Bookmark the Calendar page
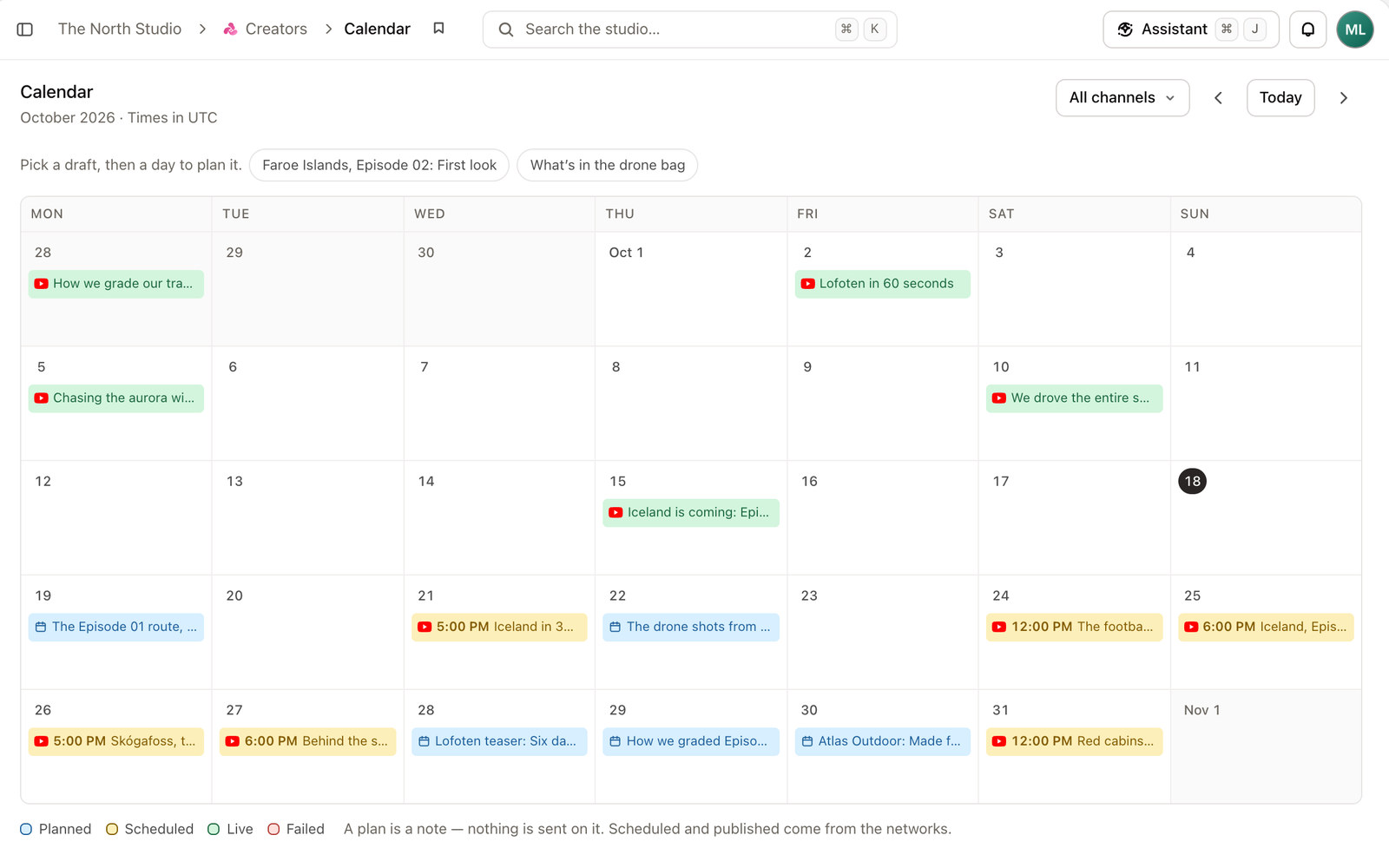This screenshot has height=868, width=1389. (439, 29)
